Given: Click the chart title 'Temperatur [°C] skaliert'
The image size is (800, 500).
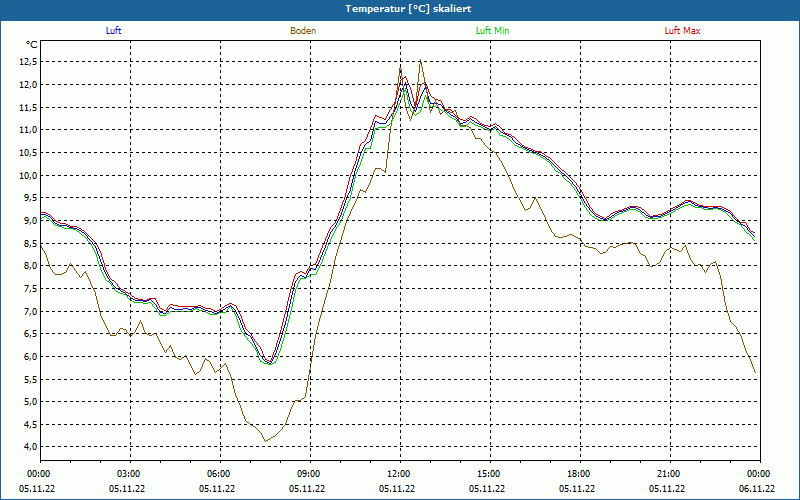Looking at the screenshot, I should pyautogui.click(x=408, y=9).
